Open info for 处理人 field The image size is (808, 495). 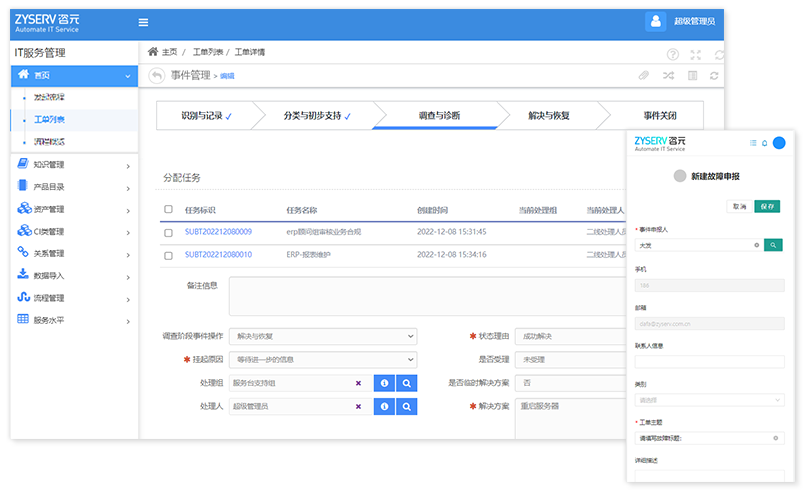384,406
